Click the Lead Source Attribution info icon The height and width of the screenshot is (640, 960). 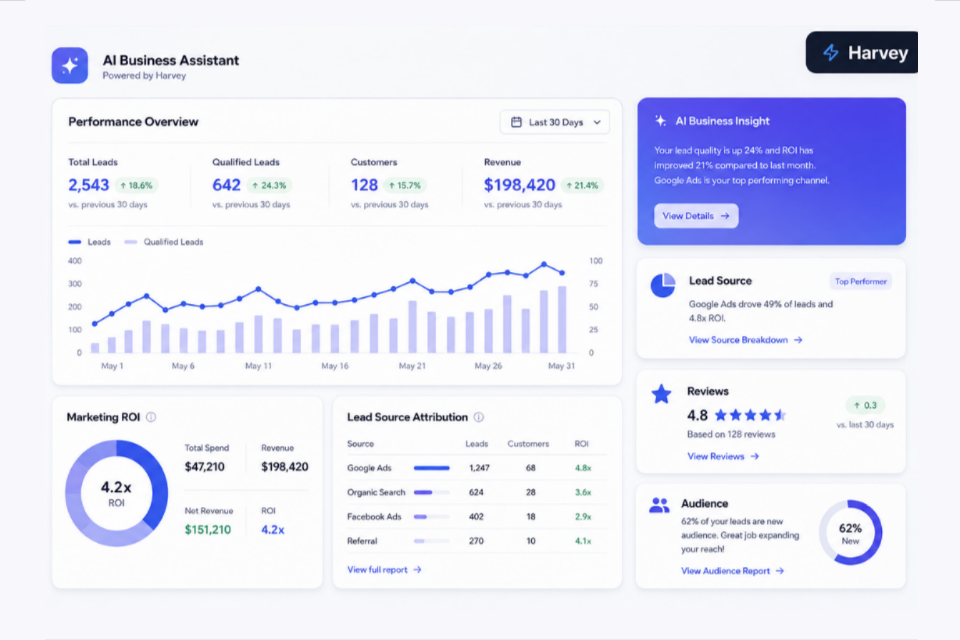coord(479,417)
